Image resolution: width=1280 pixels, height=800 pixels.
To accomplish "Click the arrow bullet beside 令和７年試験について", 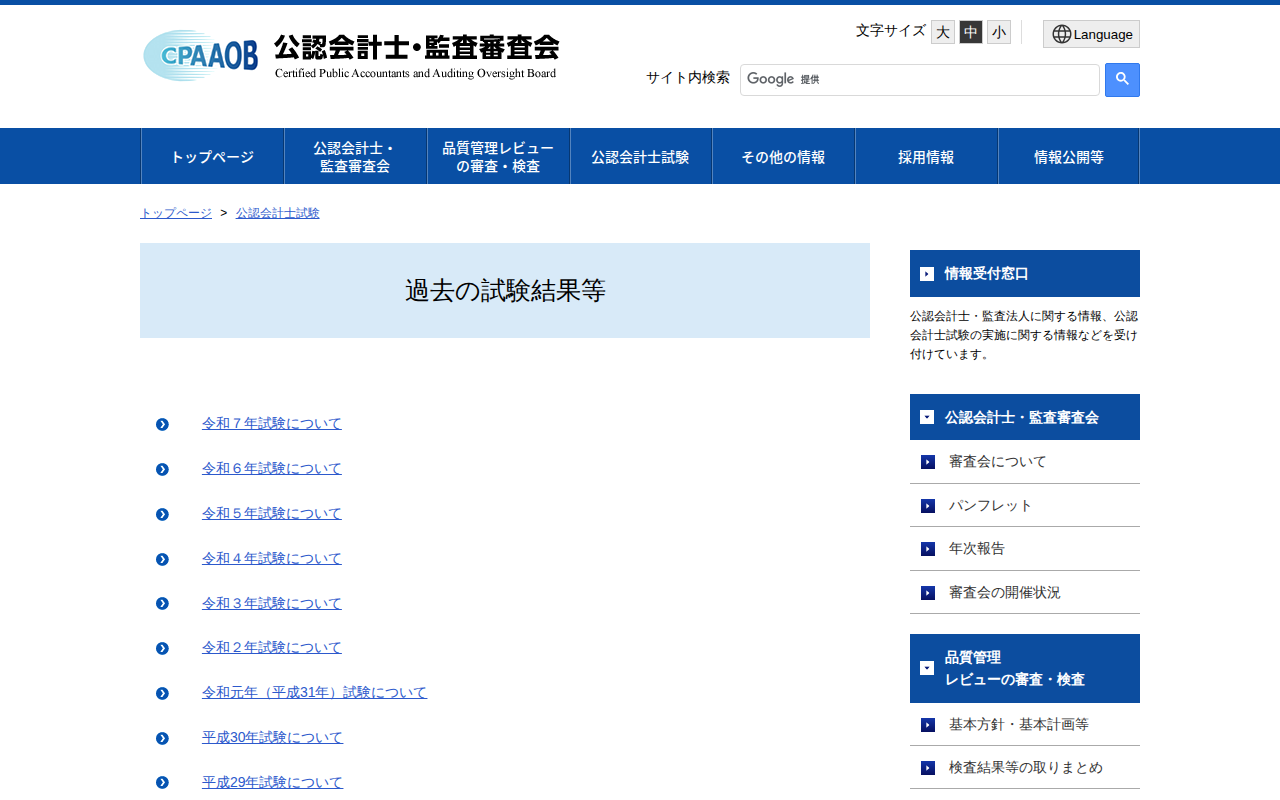I will 162,424.
